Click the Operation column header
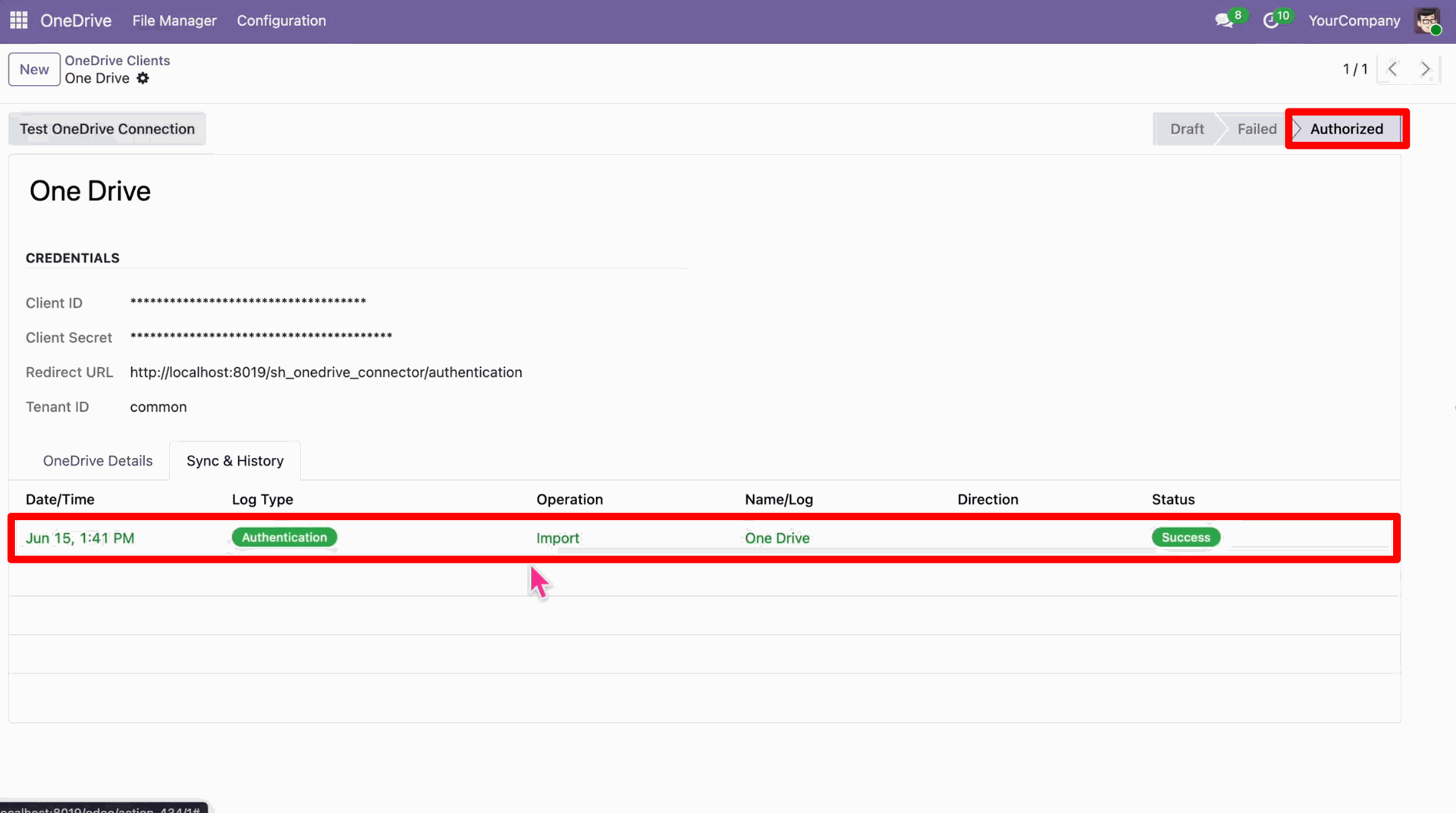Image resolution: width=1456 pixels, height=813 pixels. (570, 500)
